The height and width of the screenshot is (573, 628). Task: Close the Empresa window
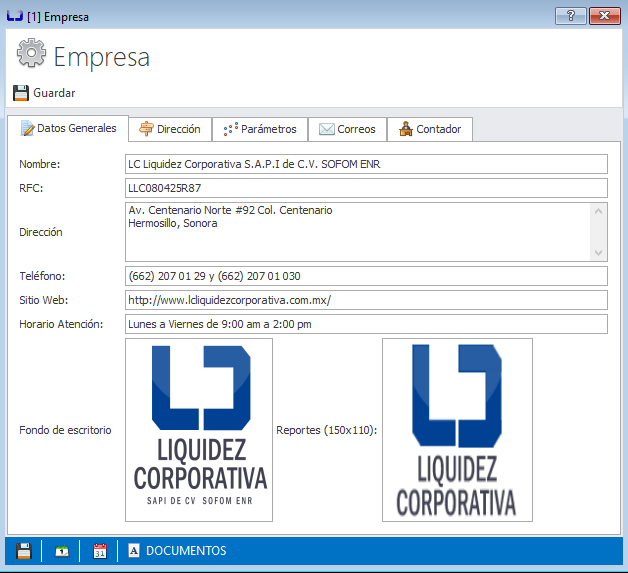605,16
